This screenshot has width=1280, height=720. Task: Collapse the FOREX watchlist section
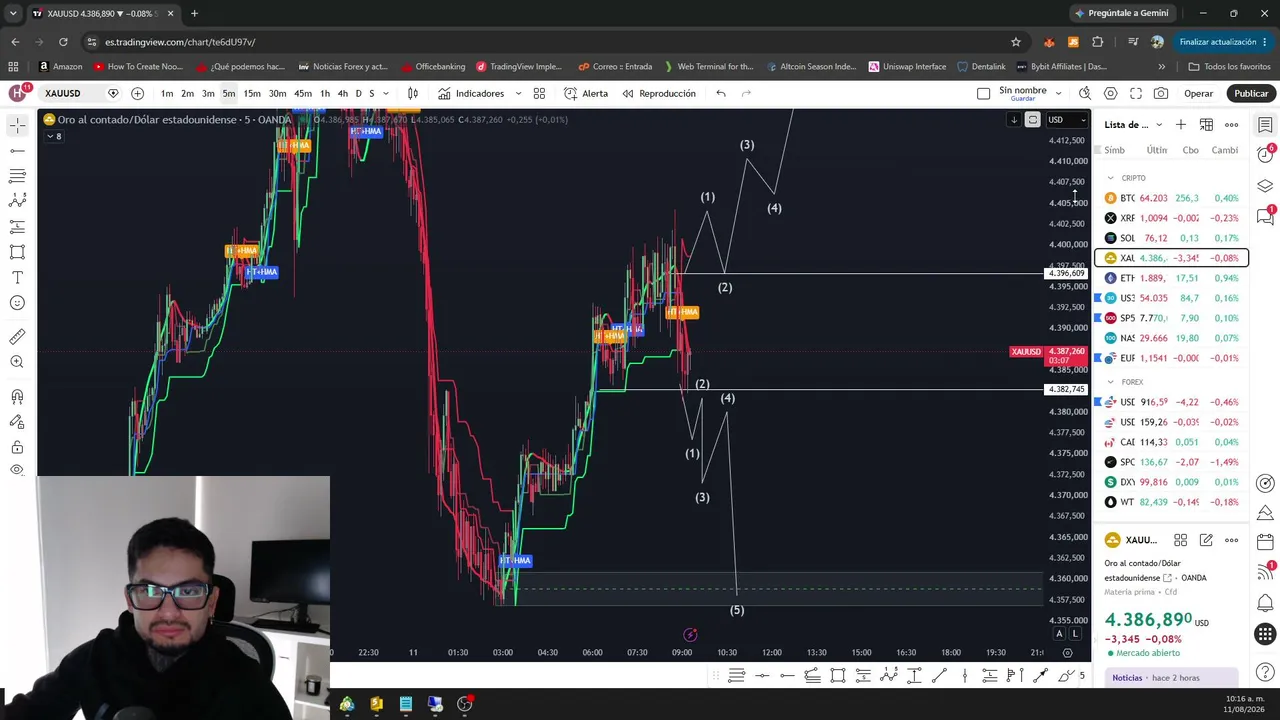1110,382
